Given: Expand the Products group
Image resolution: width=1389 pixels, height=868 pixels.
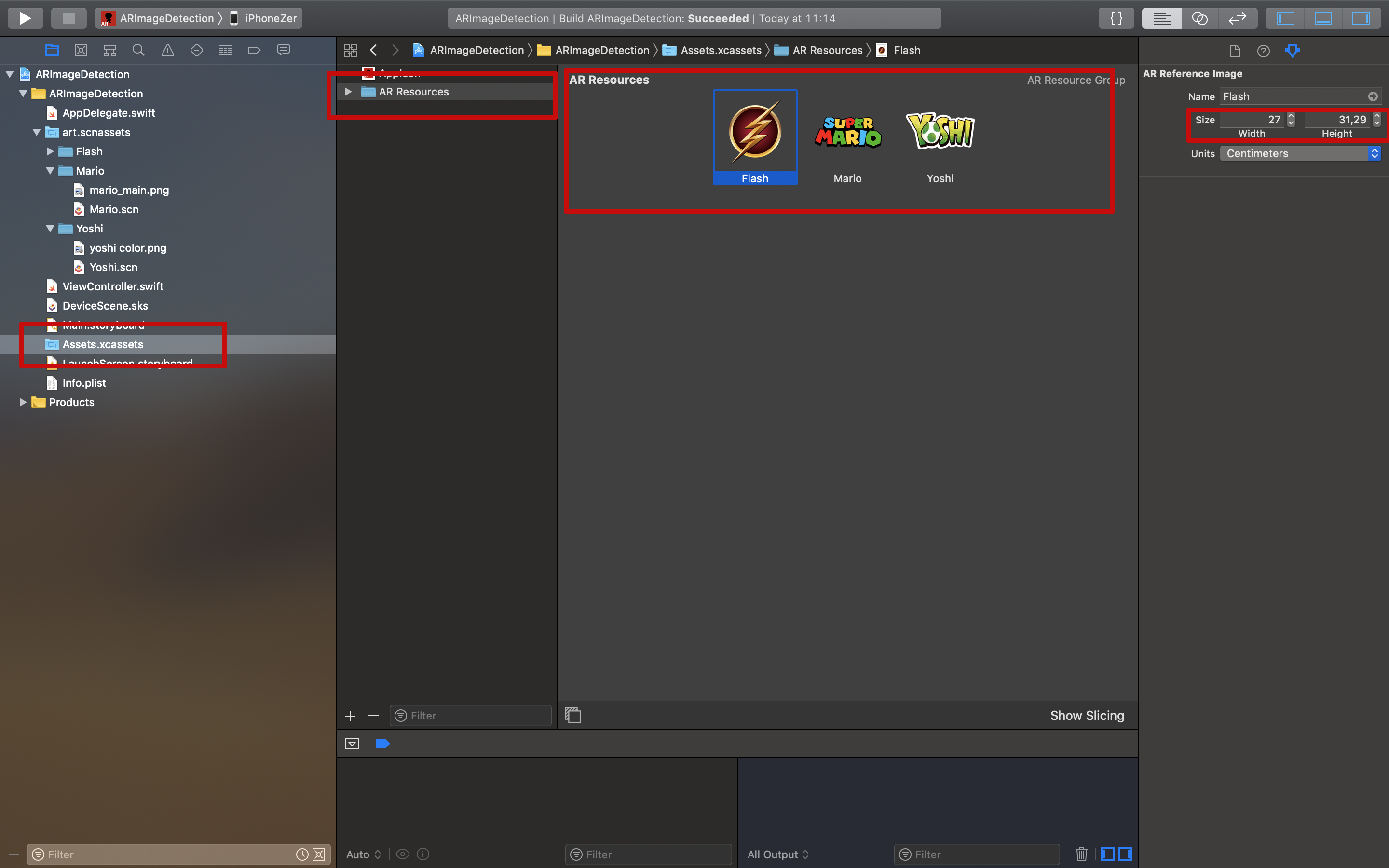Looking at the screenshot, I should tap(23, 403).
